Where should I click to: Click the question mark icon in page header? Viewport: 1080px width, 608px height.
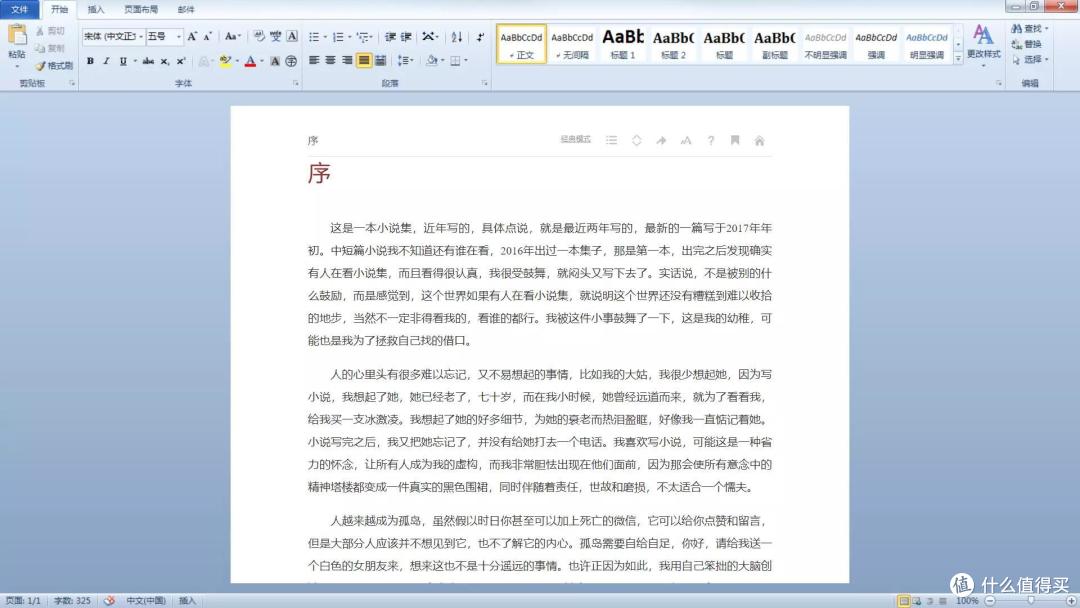(711, 140)
